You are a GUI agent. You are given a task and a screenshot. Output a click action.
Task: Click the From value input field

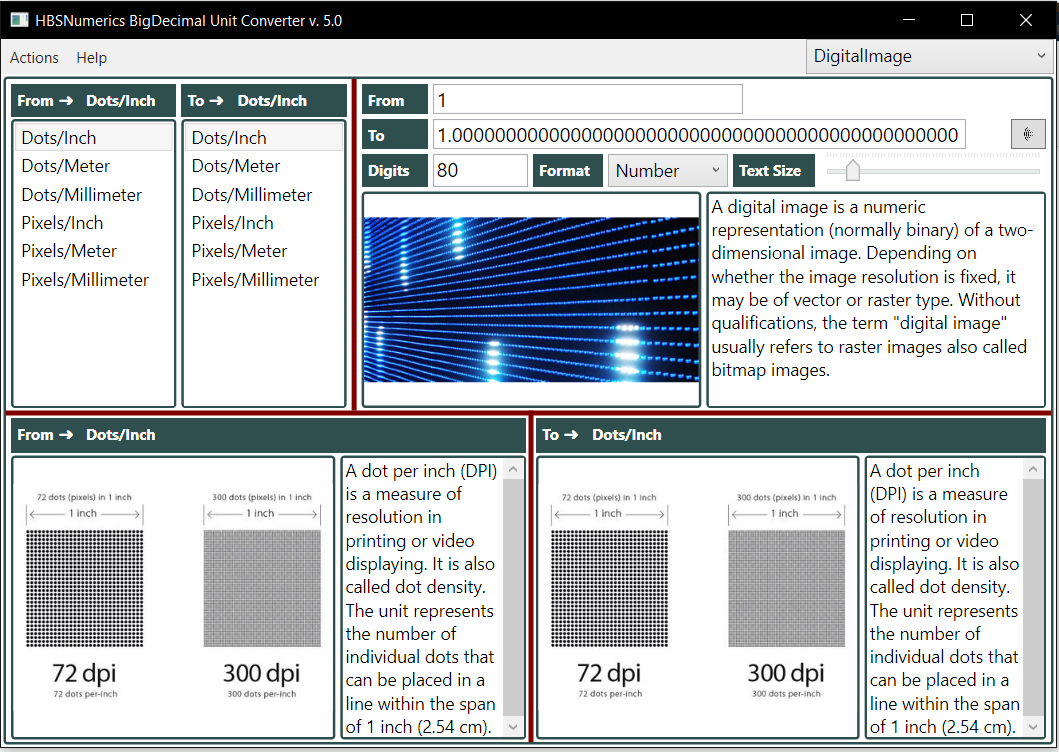tap(587, 99)
